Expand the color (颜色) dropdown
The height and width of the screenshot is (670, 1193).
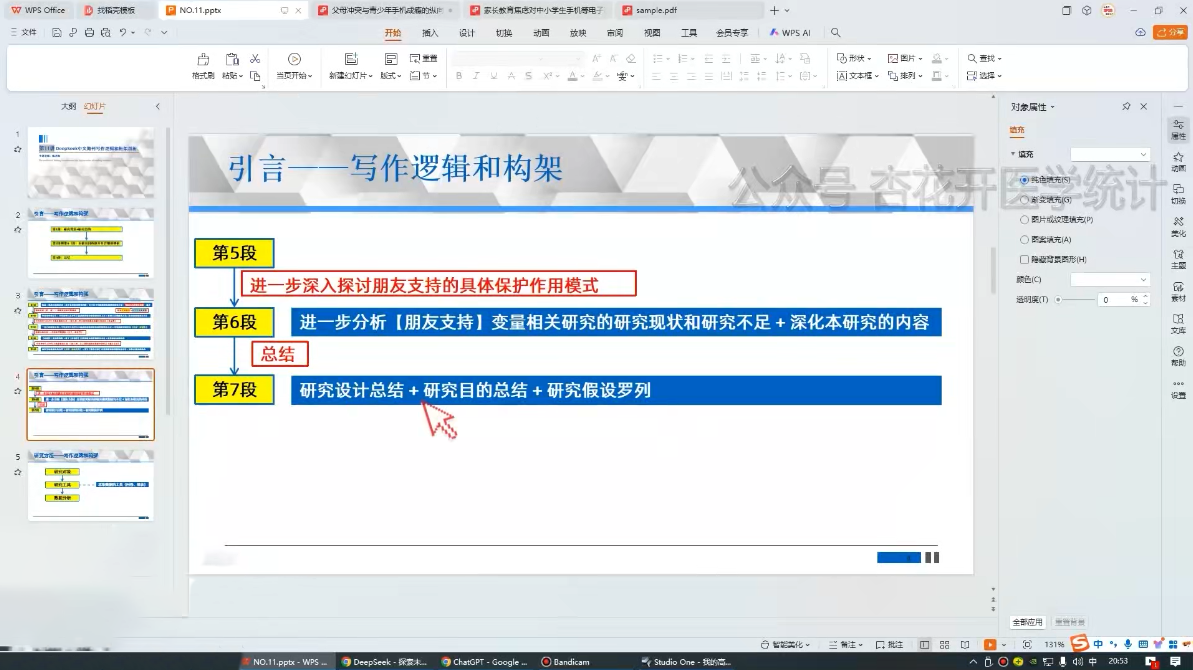click(1110, 280)
